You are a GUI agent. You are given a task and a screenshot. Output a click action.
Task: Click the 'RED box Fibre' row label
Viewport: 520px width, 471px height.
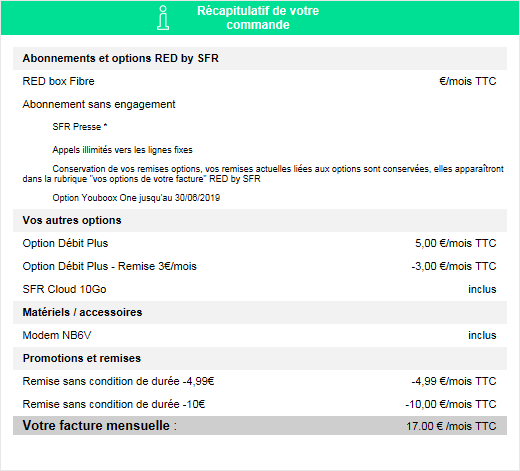(58, 81)
